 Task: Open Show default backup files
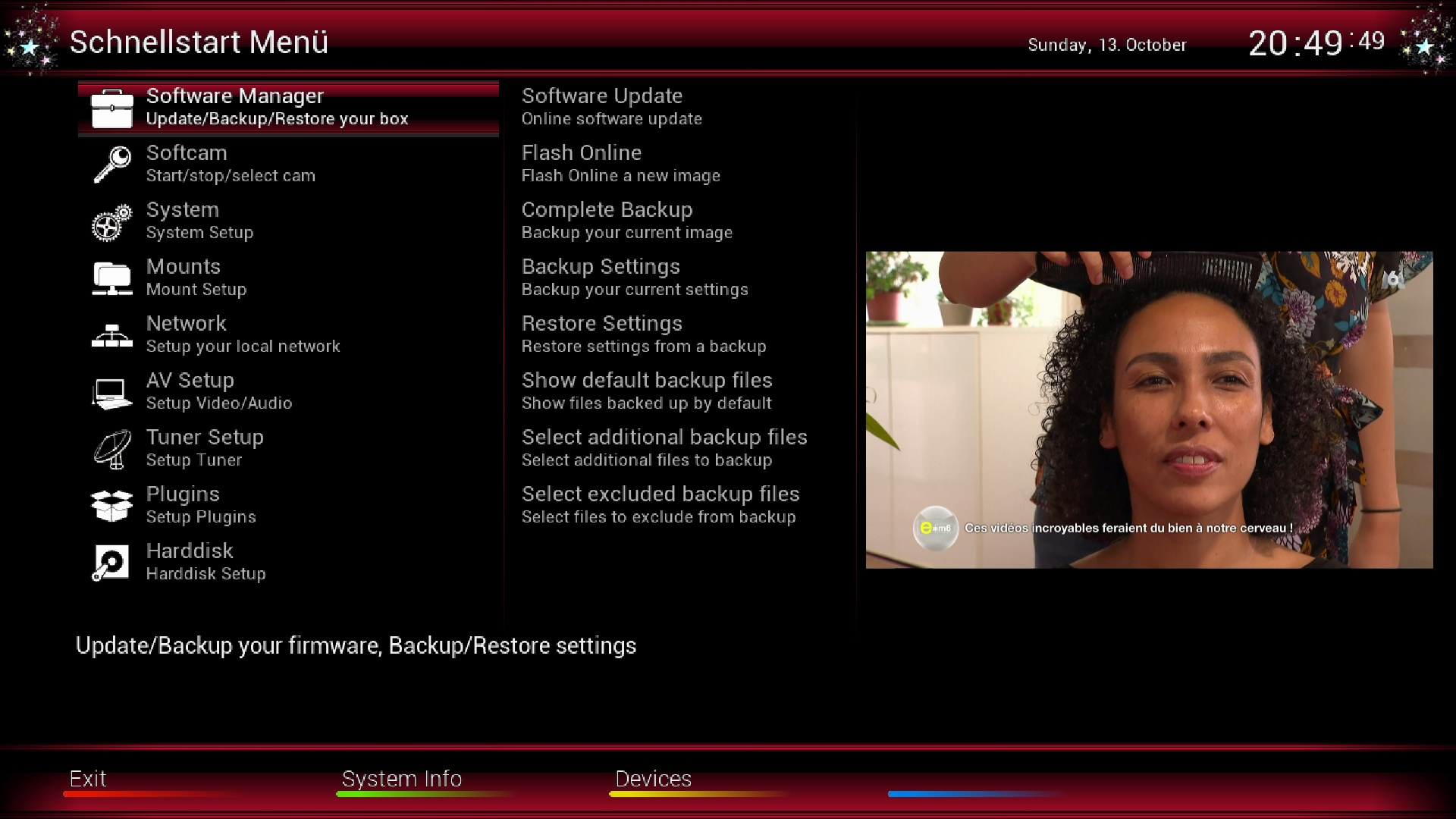pos(646,391)
